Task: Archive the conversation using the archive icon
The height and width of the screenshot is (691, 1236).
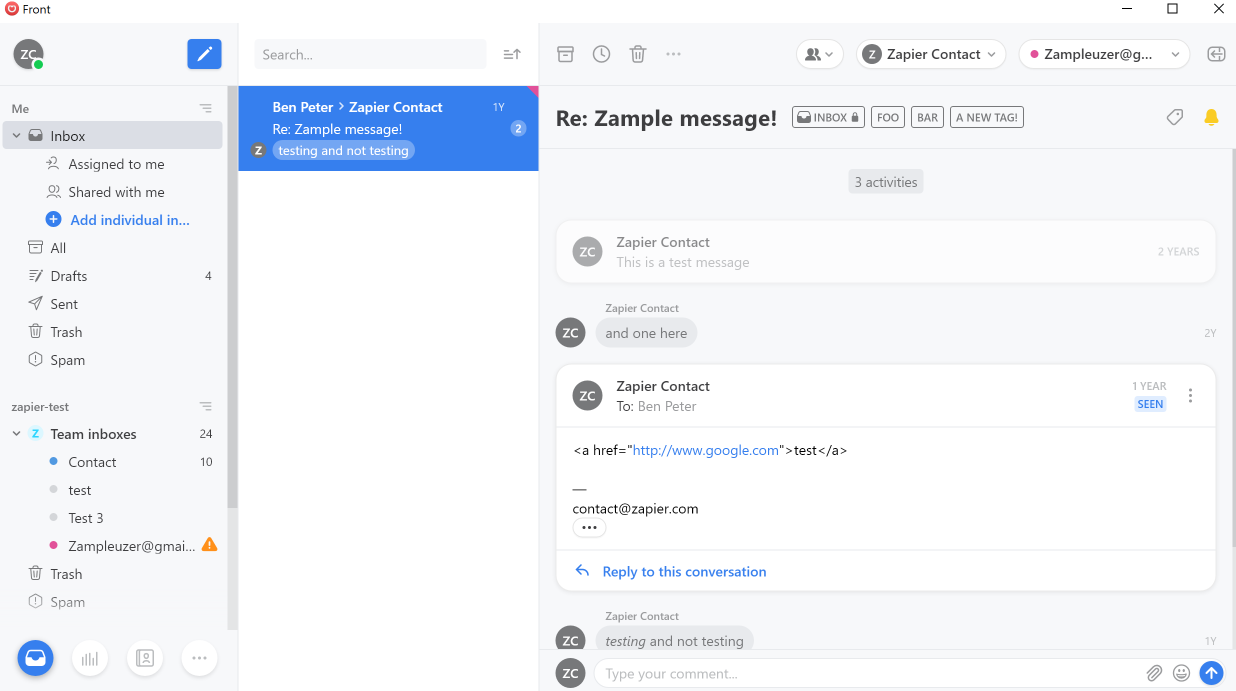Action: [565, 54]
